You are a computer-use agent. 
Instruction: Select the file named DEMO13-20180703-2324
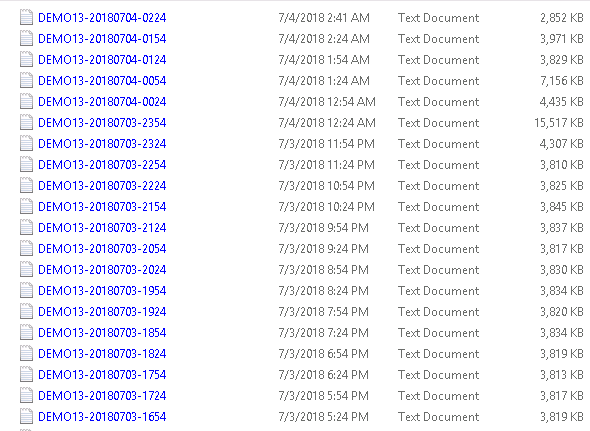pyautogui.click(x=102, y=144)
